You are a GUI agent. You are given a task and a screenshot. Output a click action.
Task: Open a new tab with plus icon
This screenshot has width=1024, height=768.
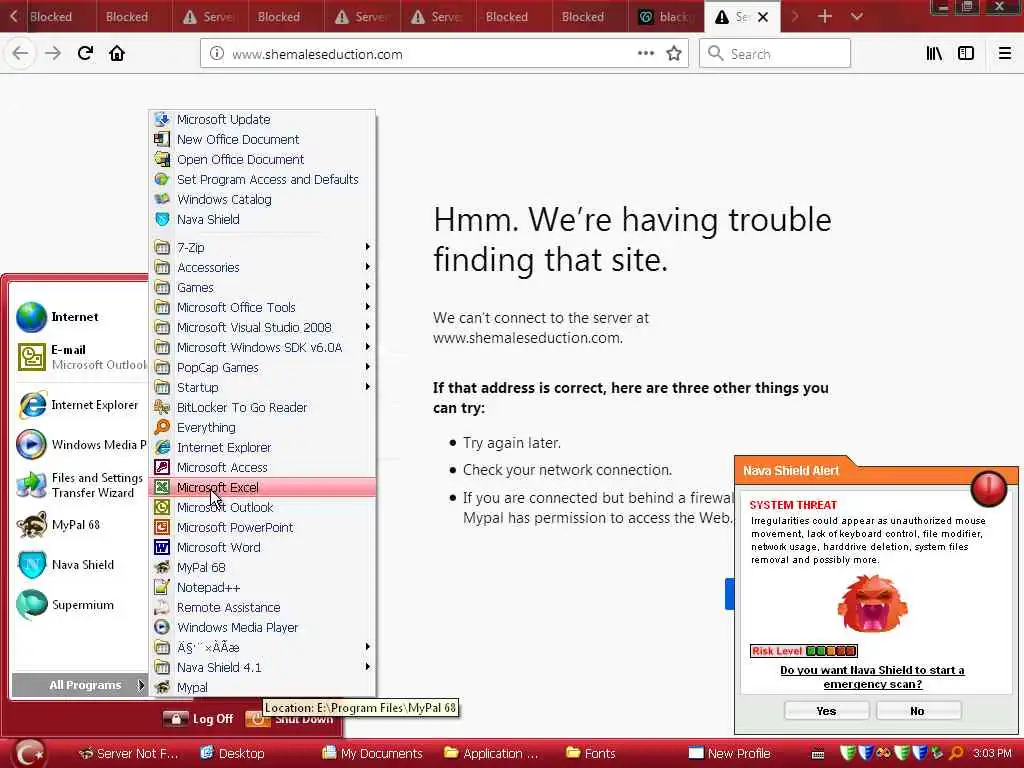coord(825,16)
